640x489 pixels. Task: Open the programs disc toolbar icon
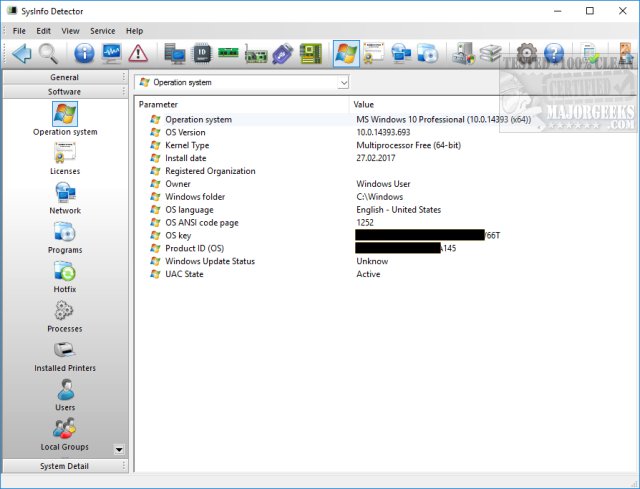tap(428, 53)
